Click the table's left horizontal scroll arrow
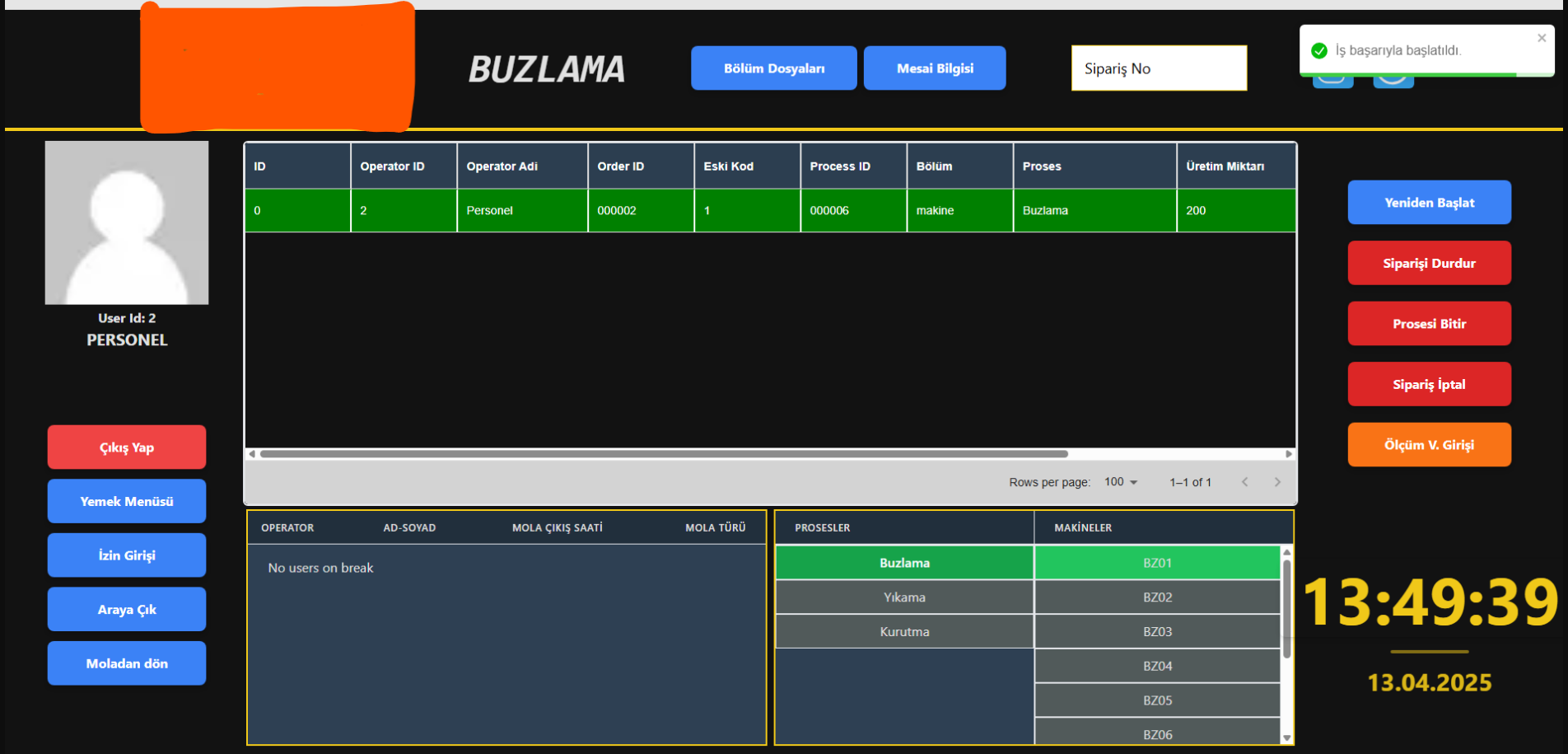 (x=252, y=454)
